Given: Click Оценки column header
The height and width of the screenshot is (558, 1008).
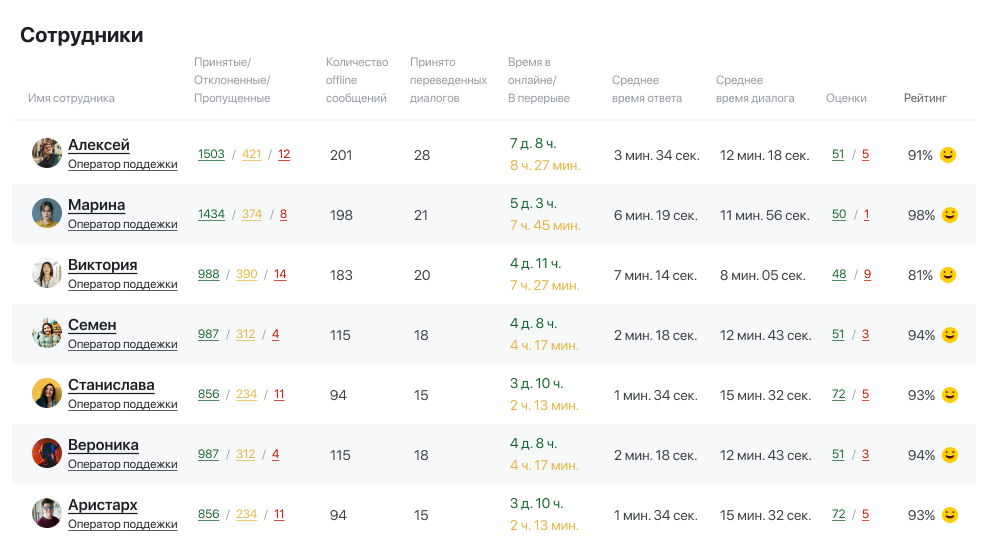Looking at the screenshot, I should (x=846, y=98).
